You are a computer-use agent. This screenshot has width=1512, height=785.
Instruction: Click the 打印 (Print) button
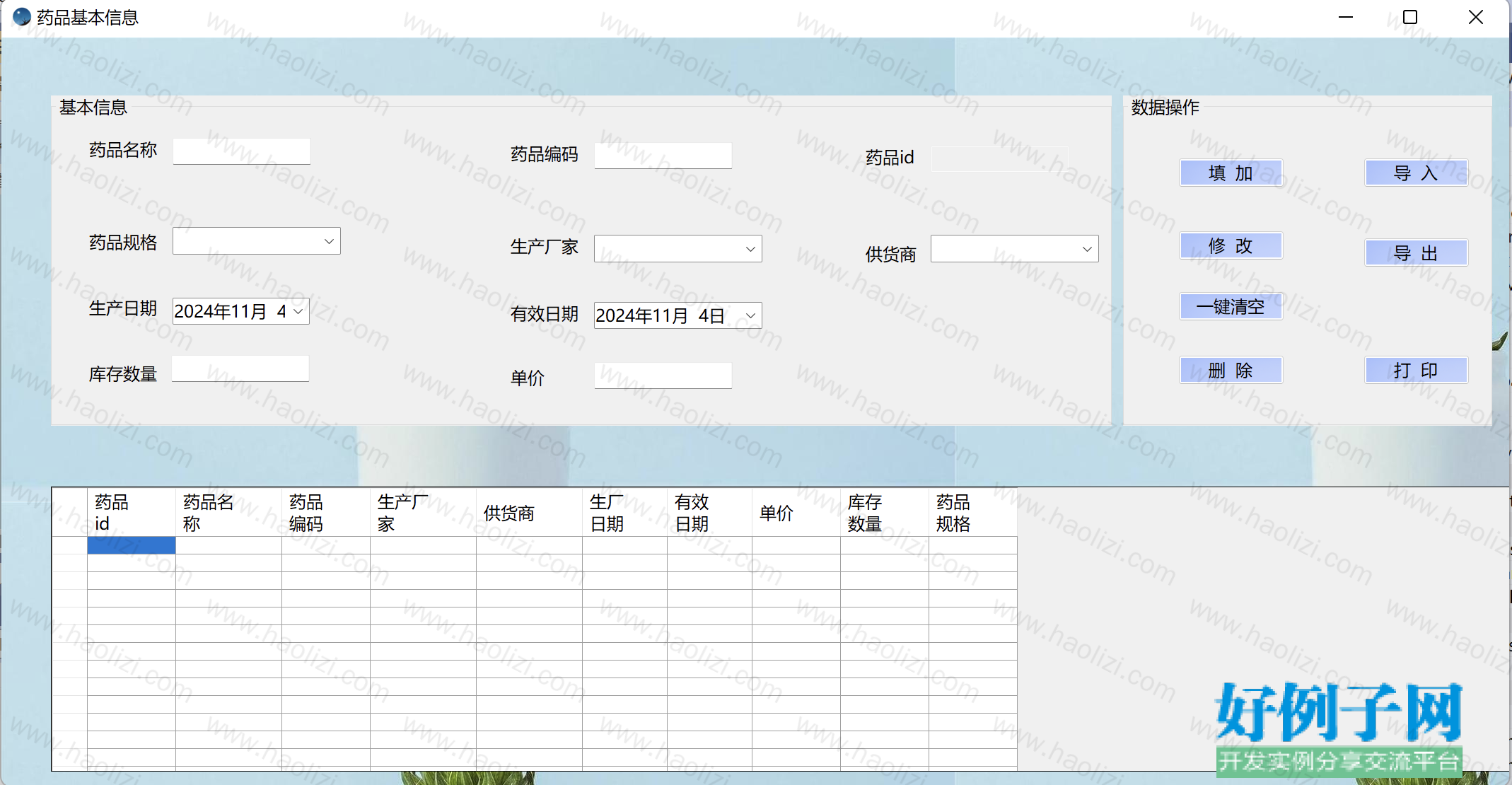point(1416,370)
